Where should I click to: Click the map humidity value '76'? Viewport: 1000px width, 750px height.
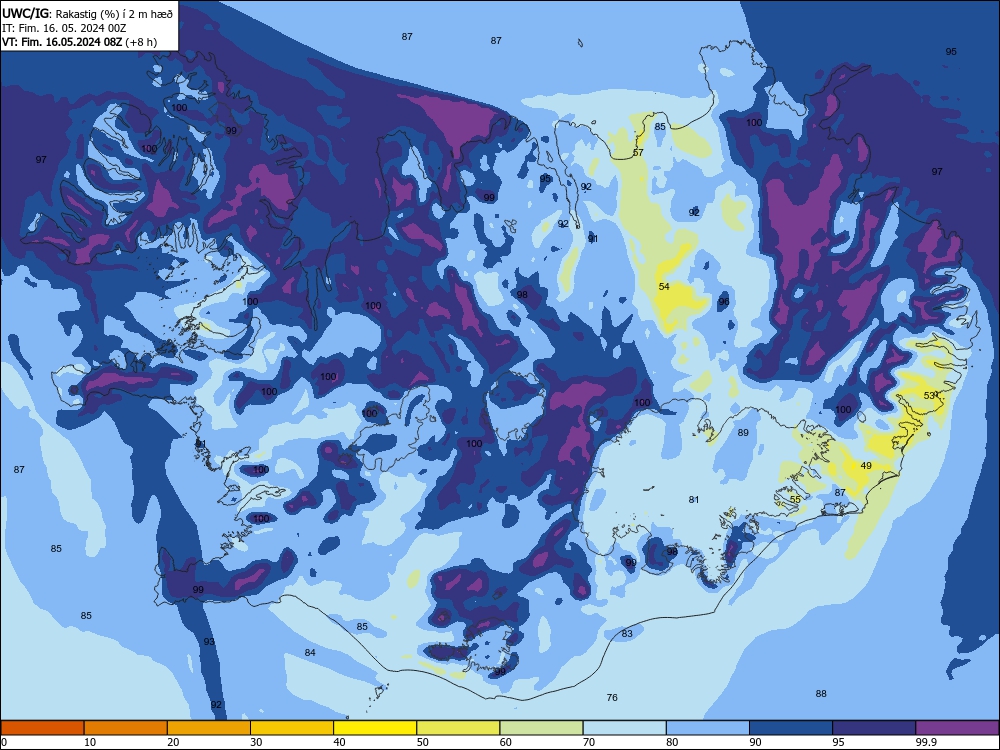[x=612, y=698]
